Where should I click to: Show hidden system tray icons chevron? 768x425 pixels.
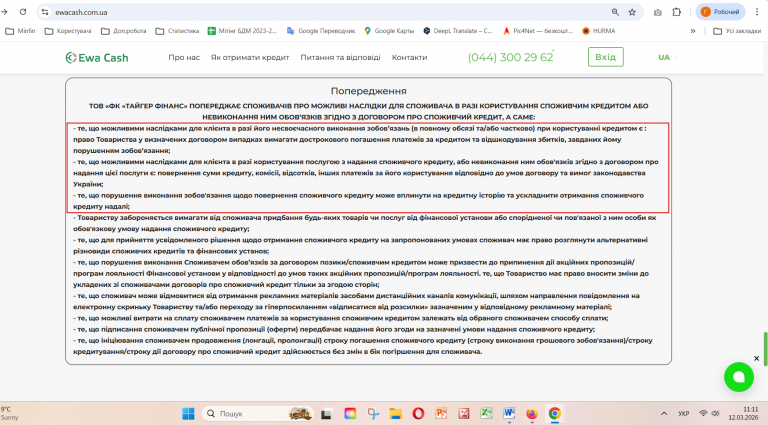[664, 414]
